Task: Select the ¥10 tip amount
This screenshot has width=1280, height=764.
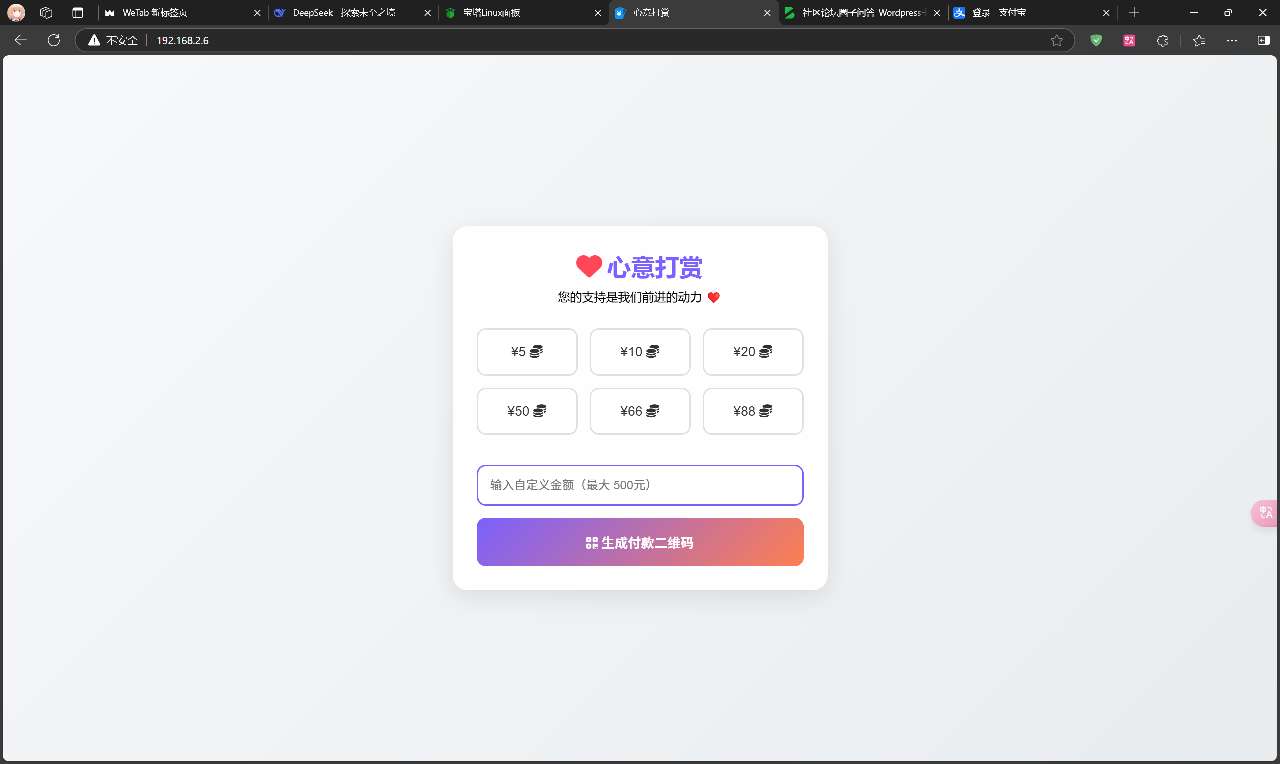Action: point(640,352)
